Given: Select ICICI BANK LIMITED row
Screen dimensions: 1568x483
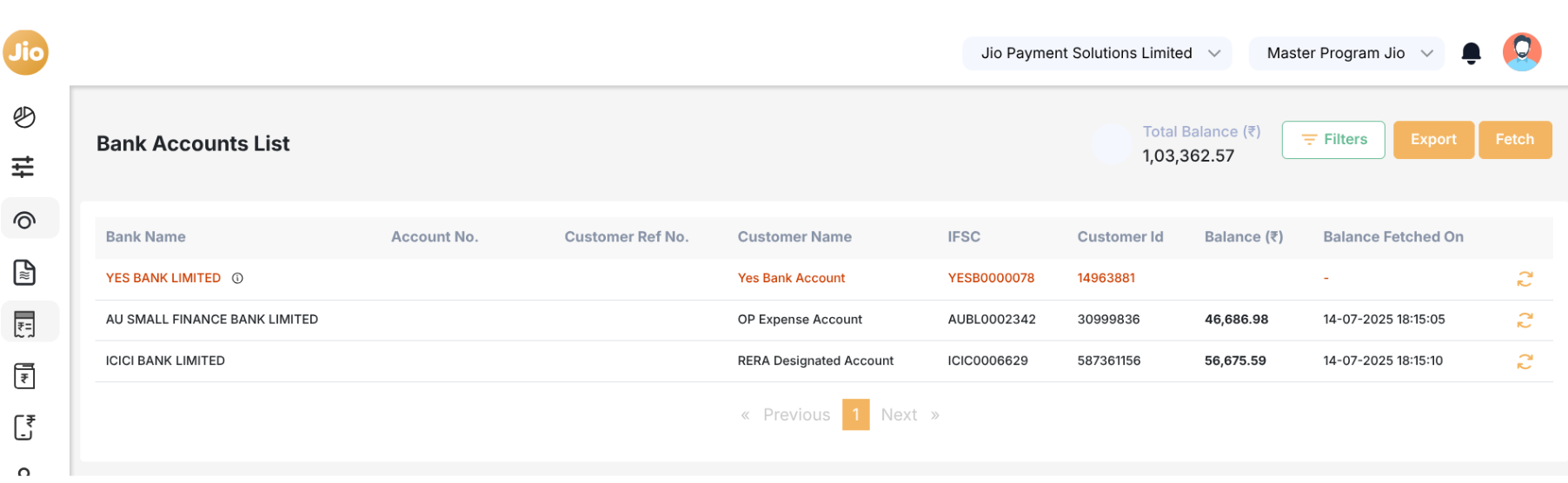Looking at the screenshot, I should 823,361.
